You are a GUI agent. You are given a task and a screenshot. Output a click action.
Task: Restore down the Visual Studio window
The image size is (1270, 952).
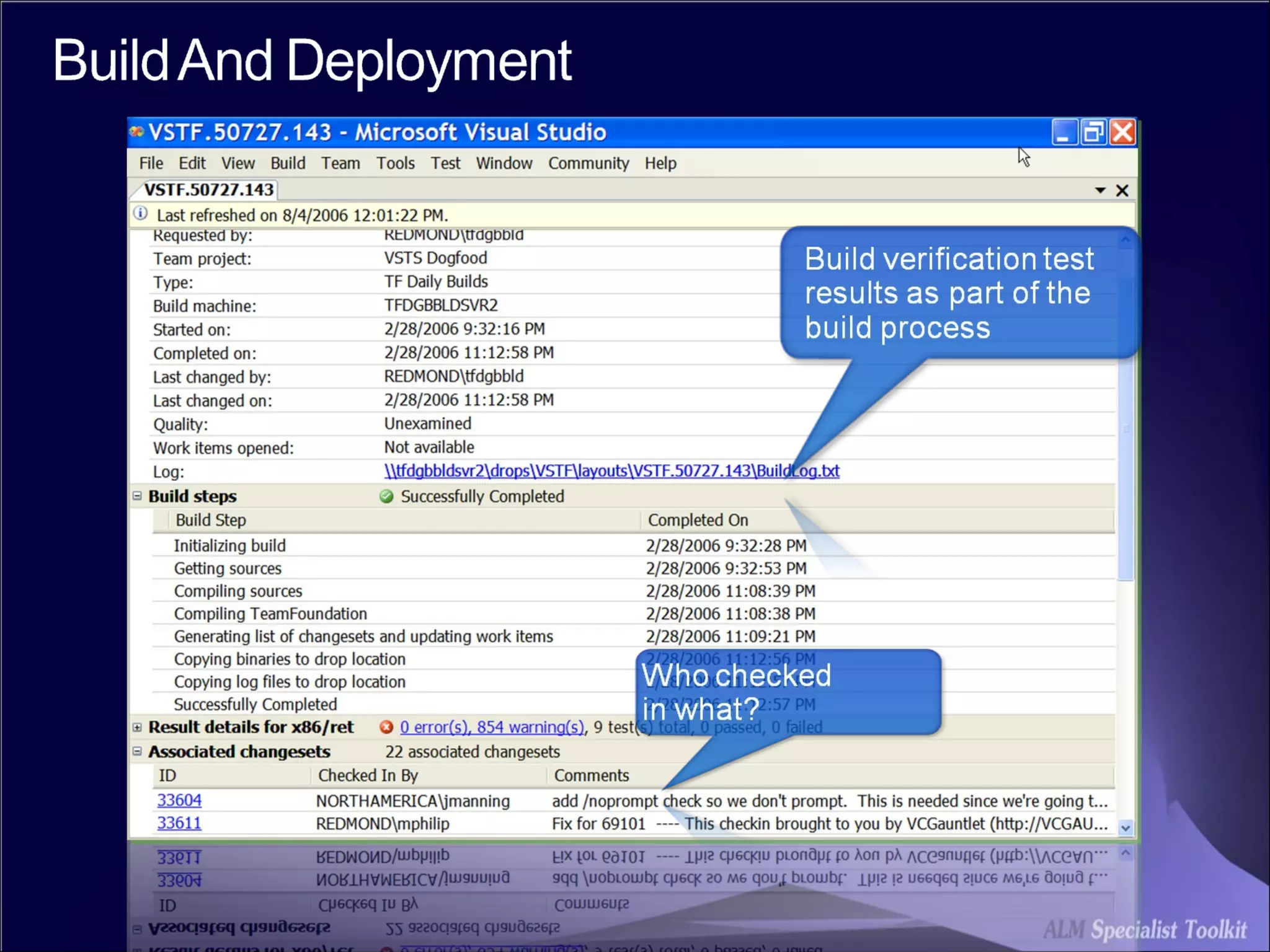point(1093,133)
